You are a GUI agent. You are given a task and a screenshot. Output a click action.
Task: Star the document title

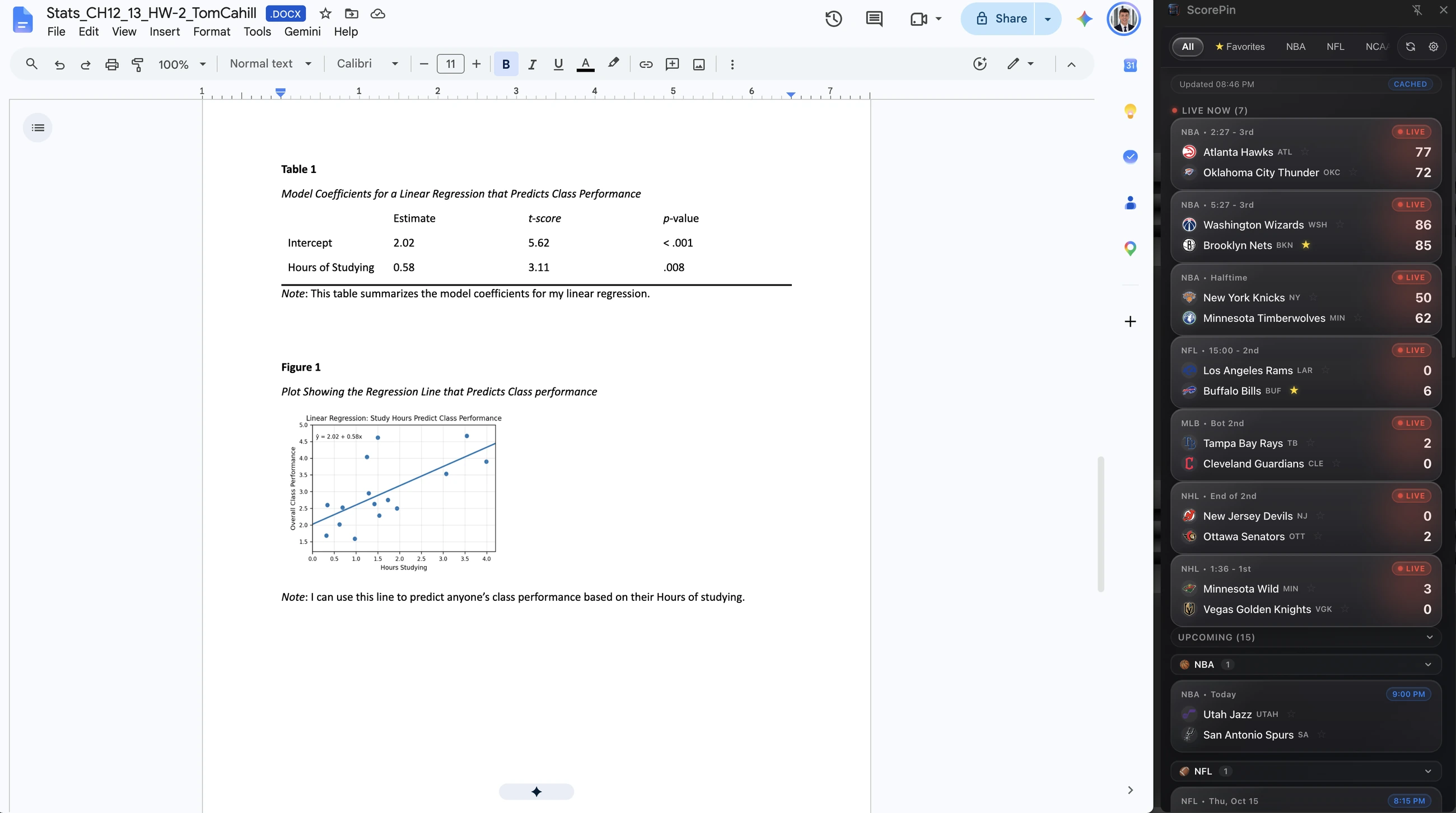325,13
